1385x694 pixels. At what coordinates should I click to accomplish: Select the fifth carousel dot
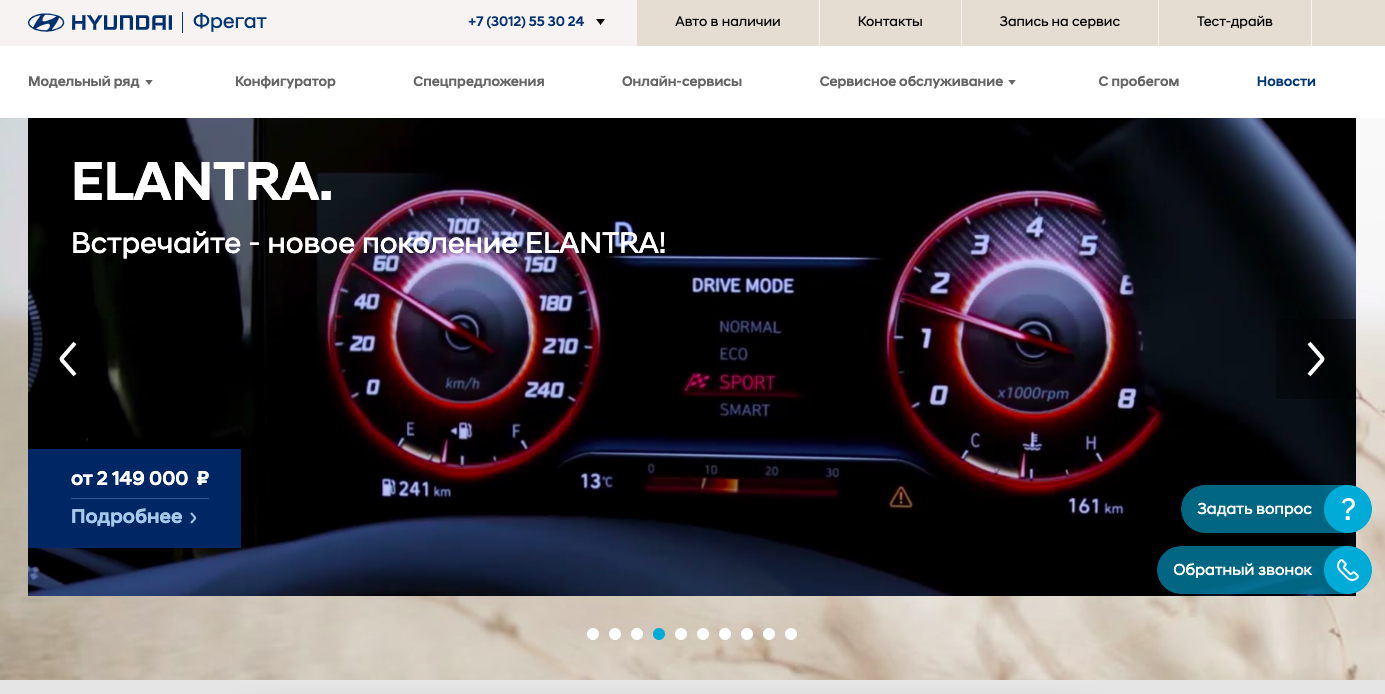point(681,634)
